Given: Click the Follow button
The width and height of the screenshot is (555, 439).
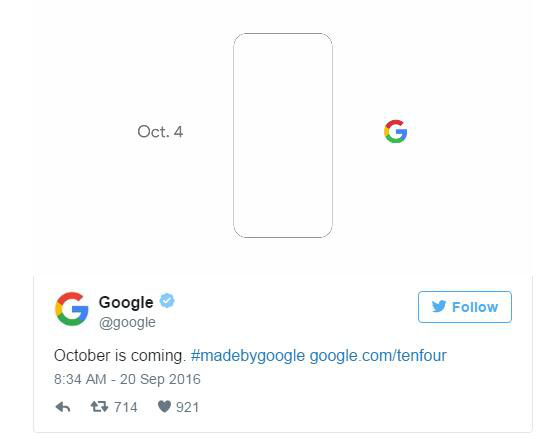Looking at the screenshot, I should point(465,307).
